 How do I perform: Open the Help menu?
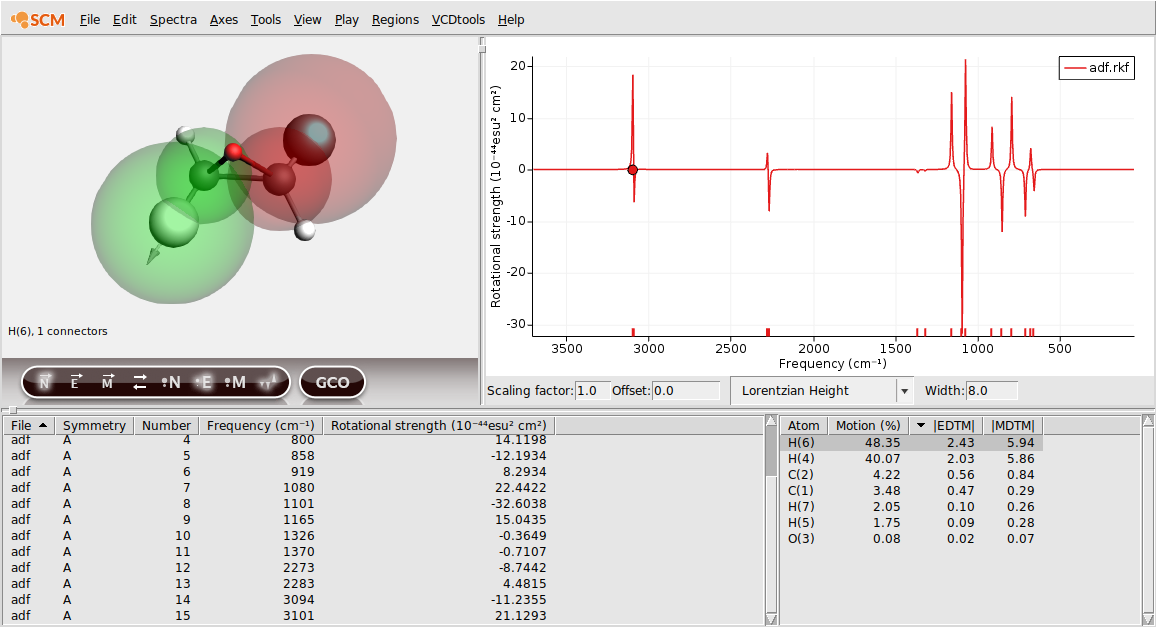511,20
